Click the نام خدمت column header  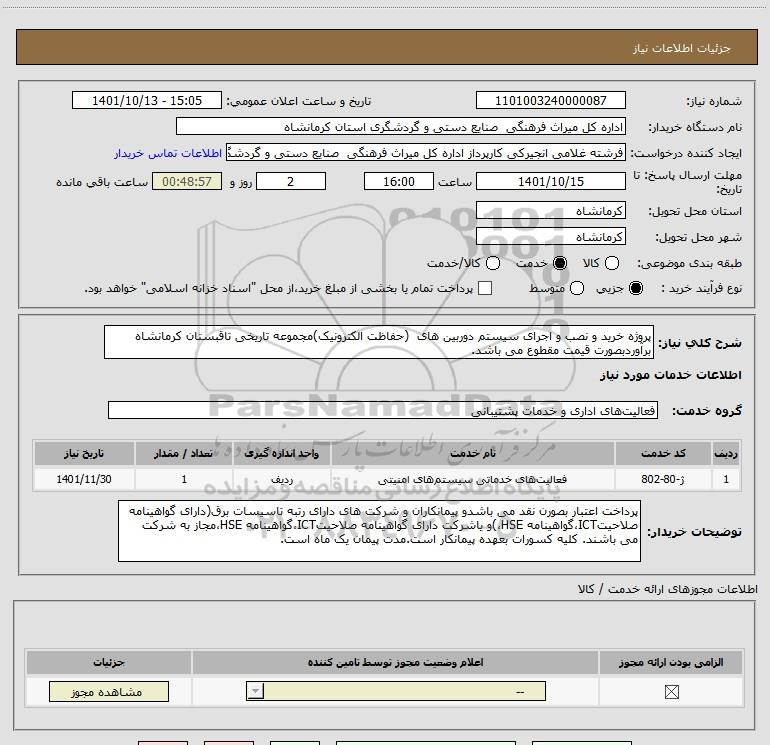click(x=472, y=453)
